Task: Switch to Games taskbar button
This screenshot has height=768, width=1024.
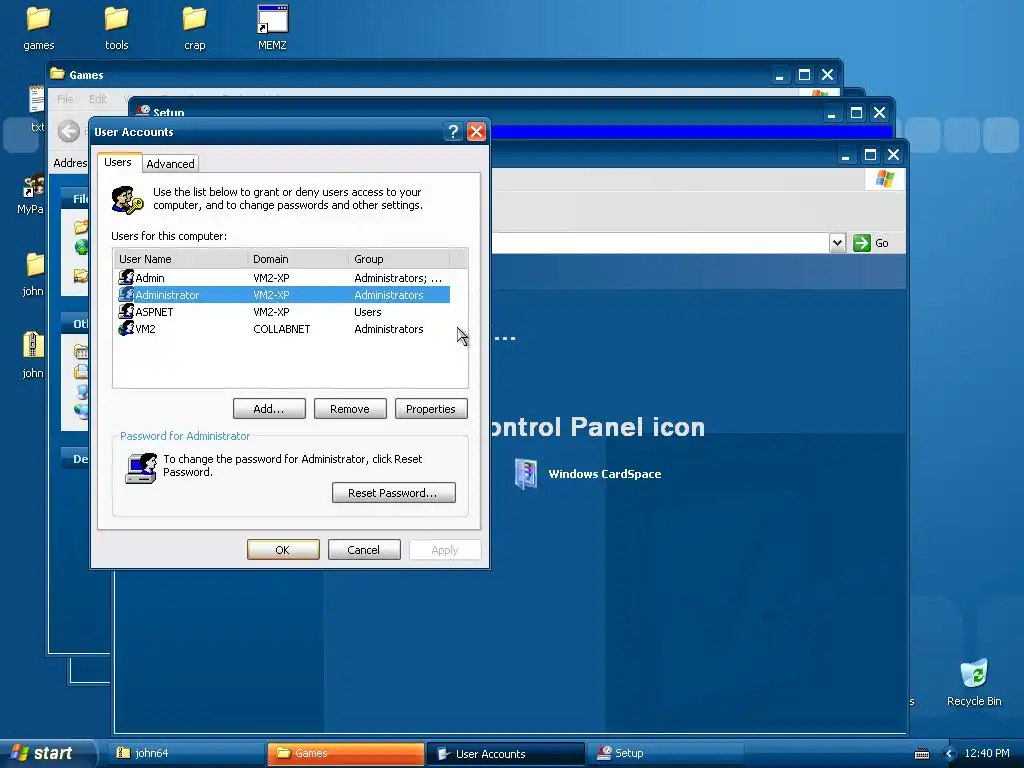Action: pyautogui.click(x=345, y=754)
